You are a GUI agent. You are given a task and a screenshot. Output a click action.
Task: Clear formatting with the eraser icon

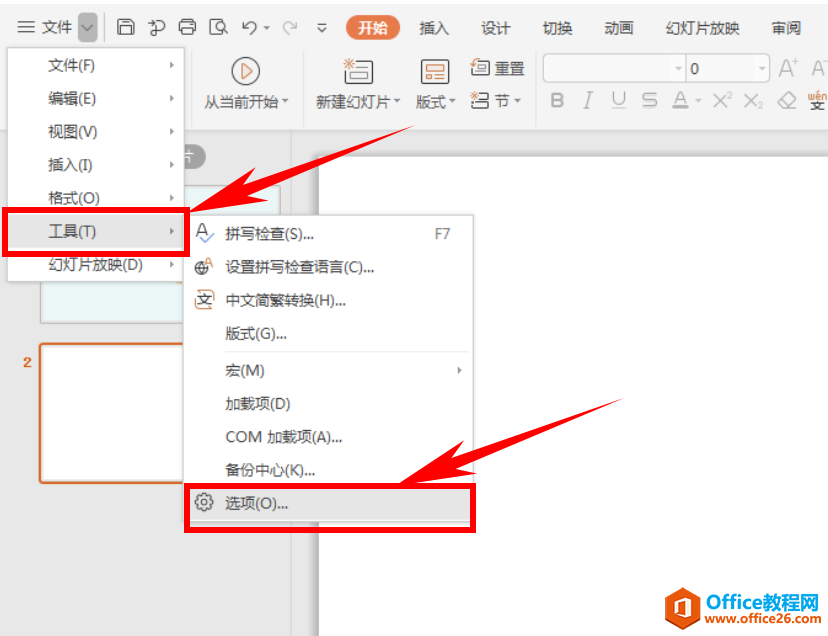pyautogui.click(x=786, y=99)
